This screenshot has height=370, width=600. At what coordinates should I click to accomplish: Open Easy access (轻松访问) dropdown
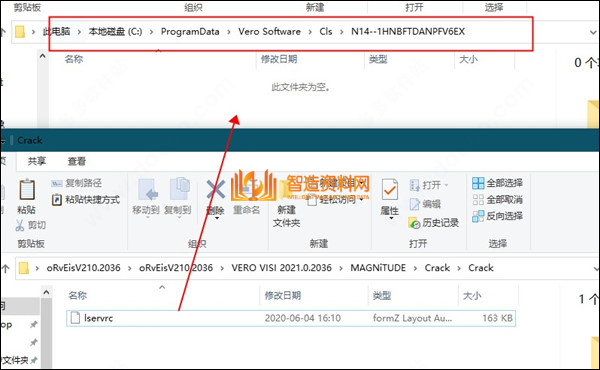(336, 200)
